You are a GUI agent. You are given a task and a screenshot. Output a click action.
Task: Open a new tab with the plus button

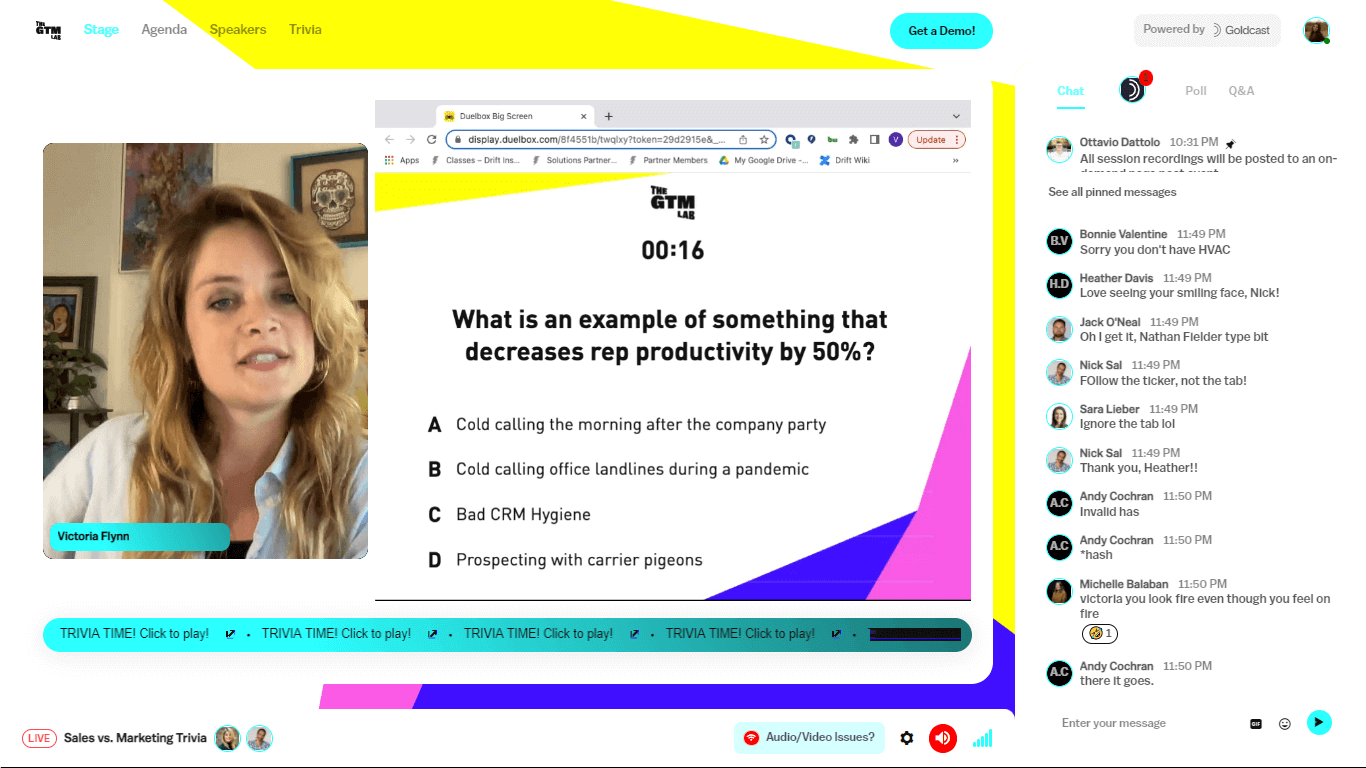click(x=609, y=116)
